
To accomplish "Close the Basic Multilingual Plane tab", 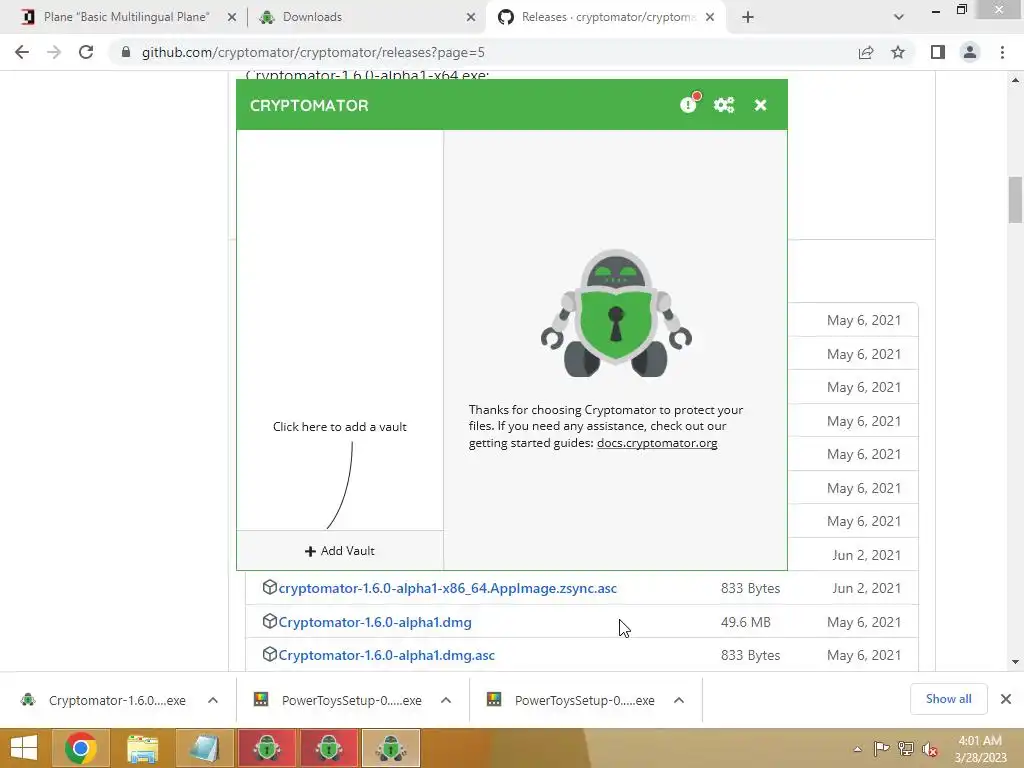I will coord(232,18).
